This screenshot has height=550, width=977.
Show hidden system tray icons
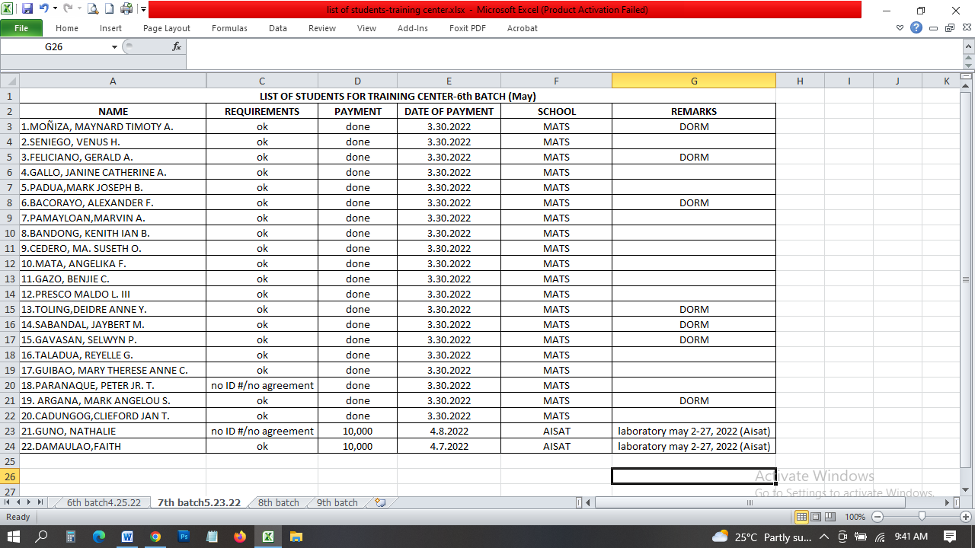coord(824,536)
